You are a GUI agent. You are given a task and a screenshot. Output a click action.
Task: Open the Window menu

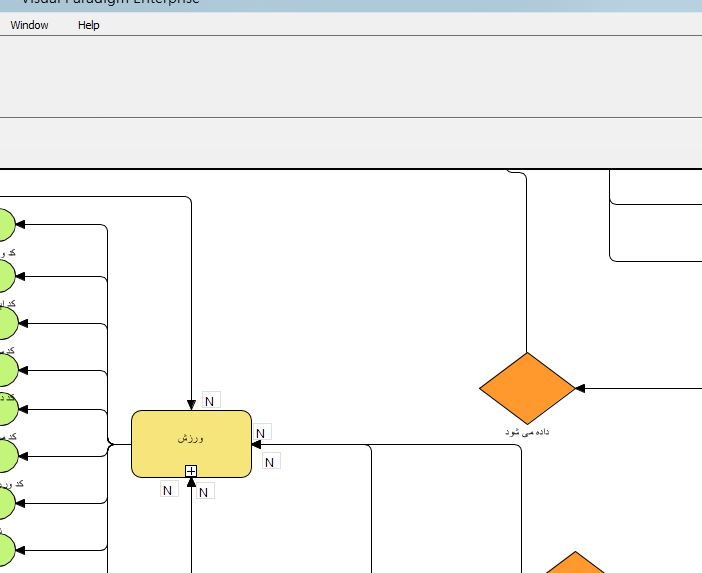coord(29,25)
